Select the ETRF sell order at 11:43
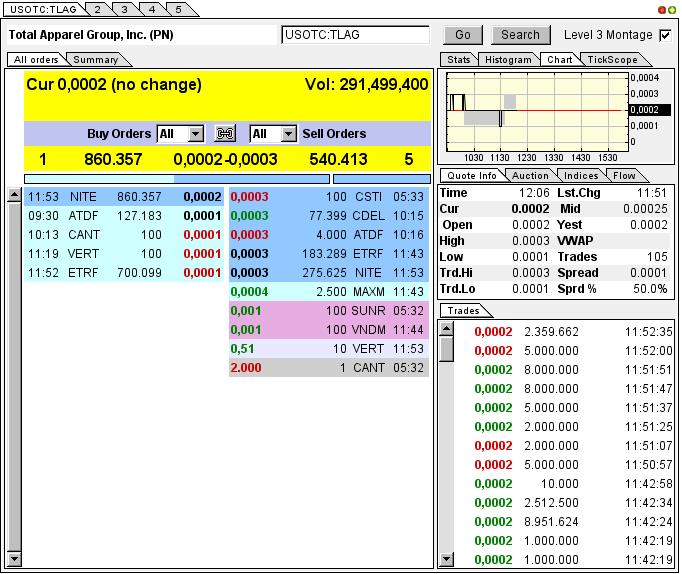 tap(329, 254)
